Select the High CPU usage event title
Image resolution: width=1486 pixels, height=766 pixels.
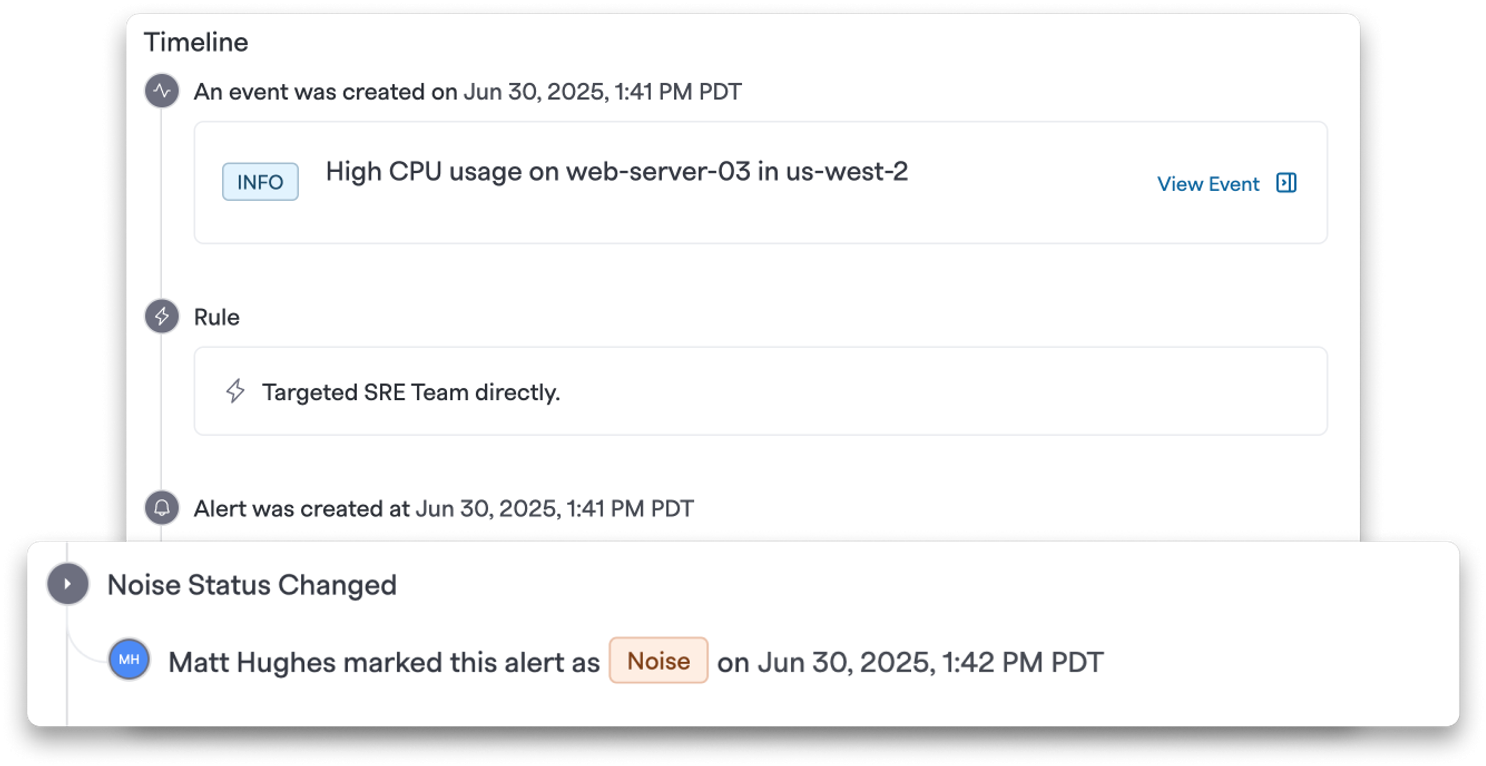(617, 172)
